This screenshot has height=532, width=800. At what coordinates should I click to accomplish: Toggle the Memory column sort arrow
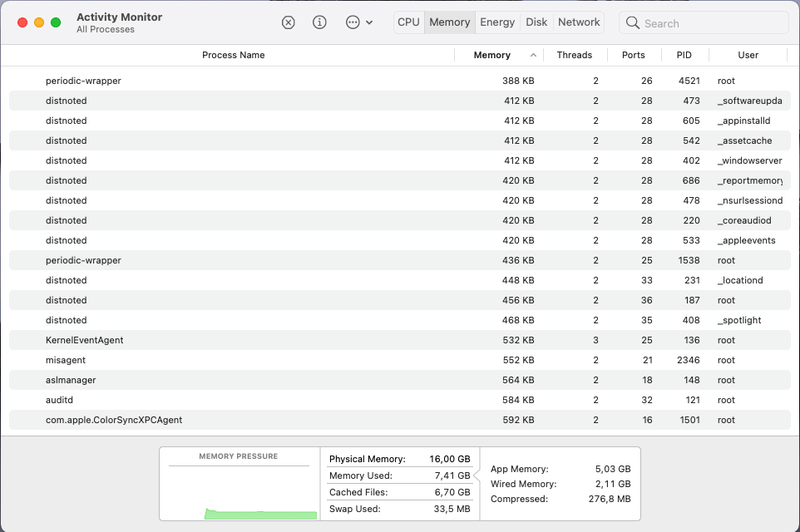(x=533, y=55)
